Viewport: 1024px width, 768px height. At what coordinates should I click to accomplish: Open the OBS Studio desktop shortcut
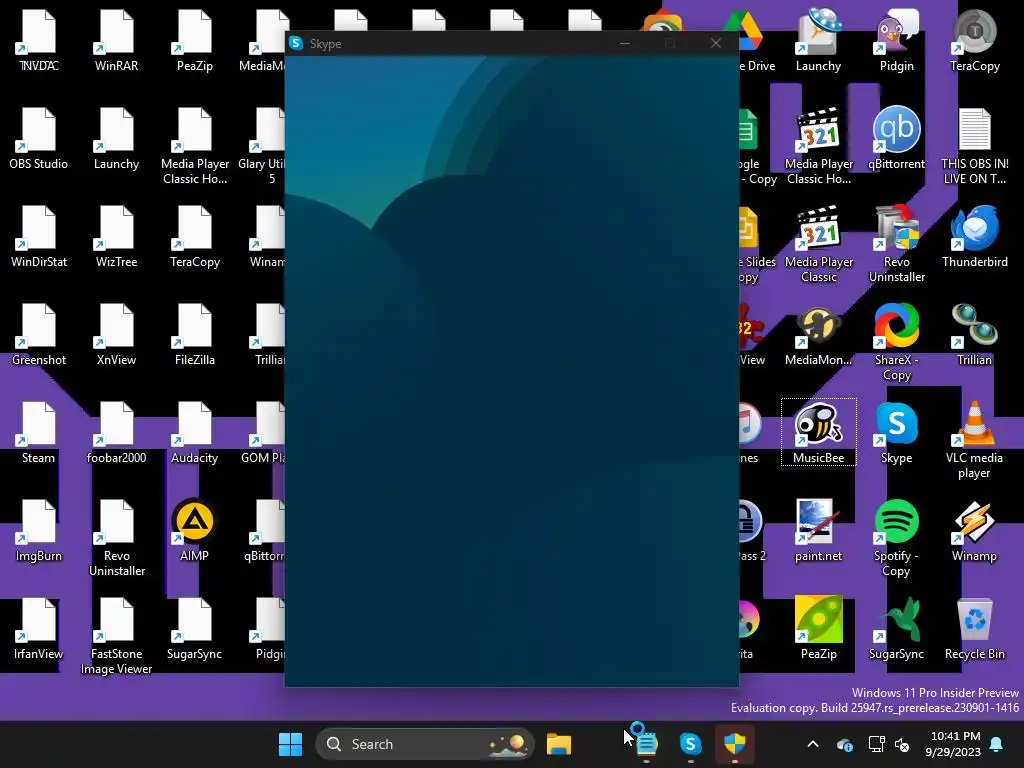[x=39, y=138]
